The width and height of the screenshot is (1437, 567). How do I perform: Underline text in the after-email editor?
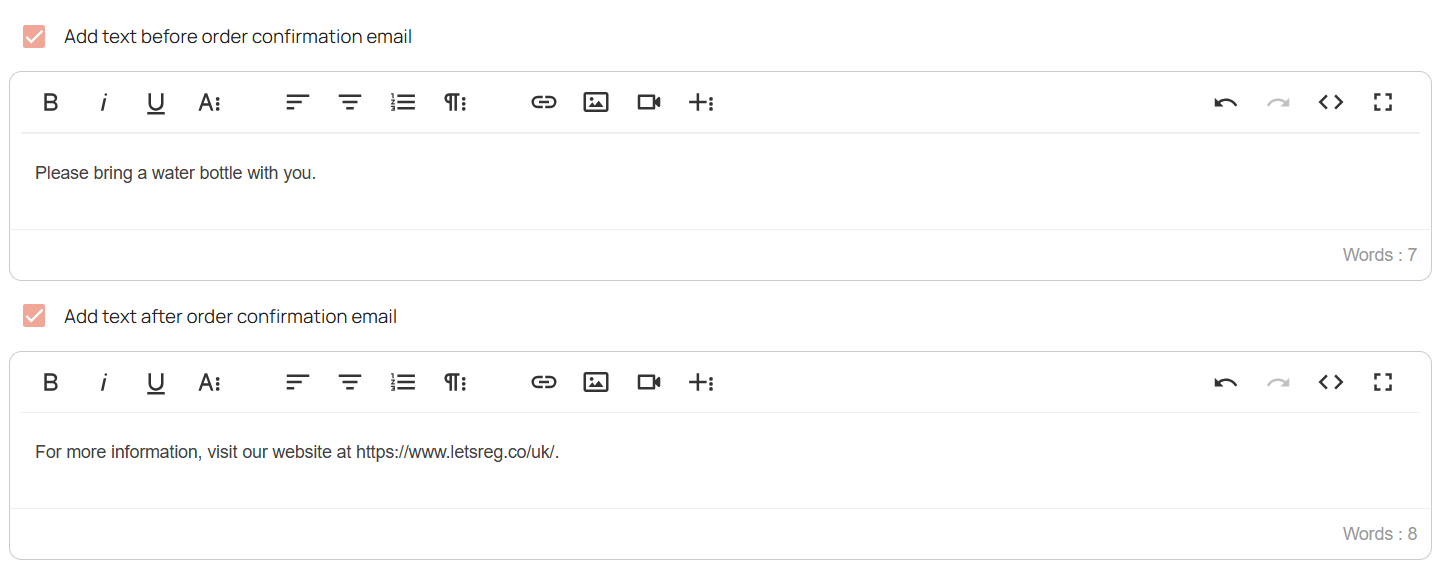[x=156, y=382]
